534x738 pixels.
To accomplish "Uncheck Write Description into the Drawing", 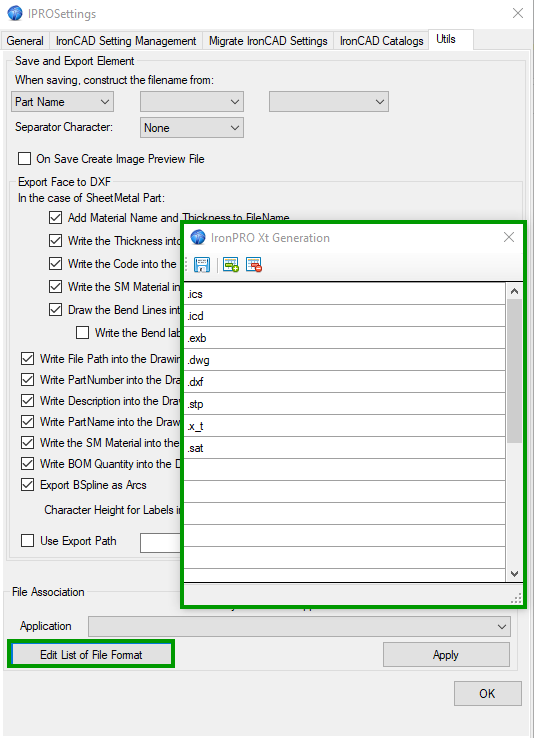I will pos(27,401).
